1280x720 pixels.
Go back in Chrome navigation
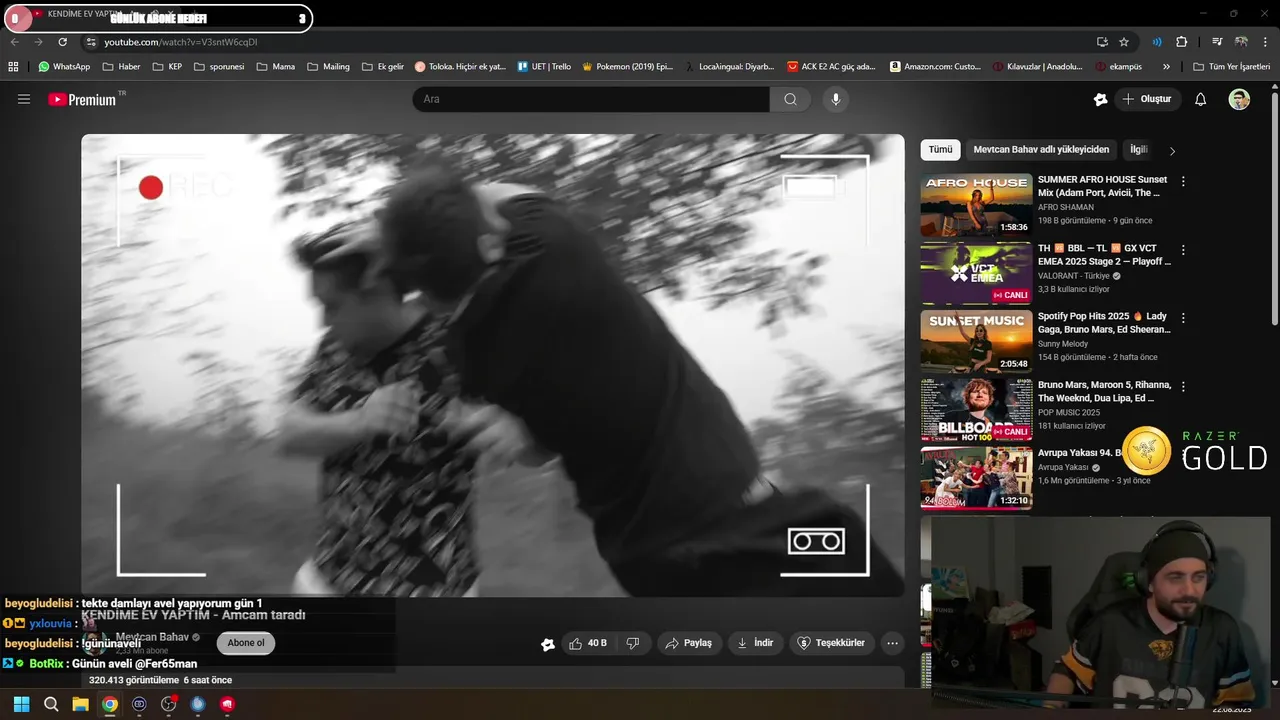click(14, 42)
